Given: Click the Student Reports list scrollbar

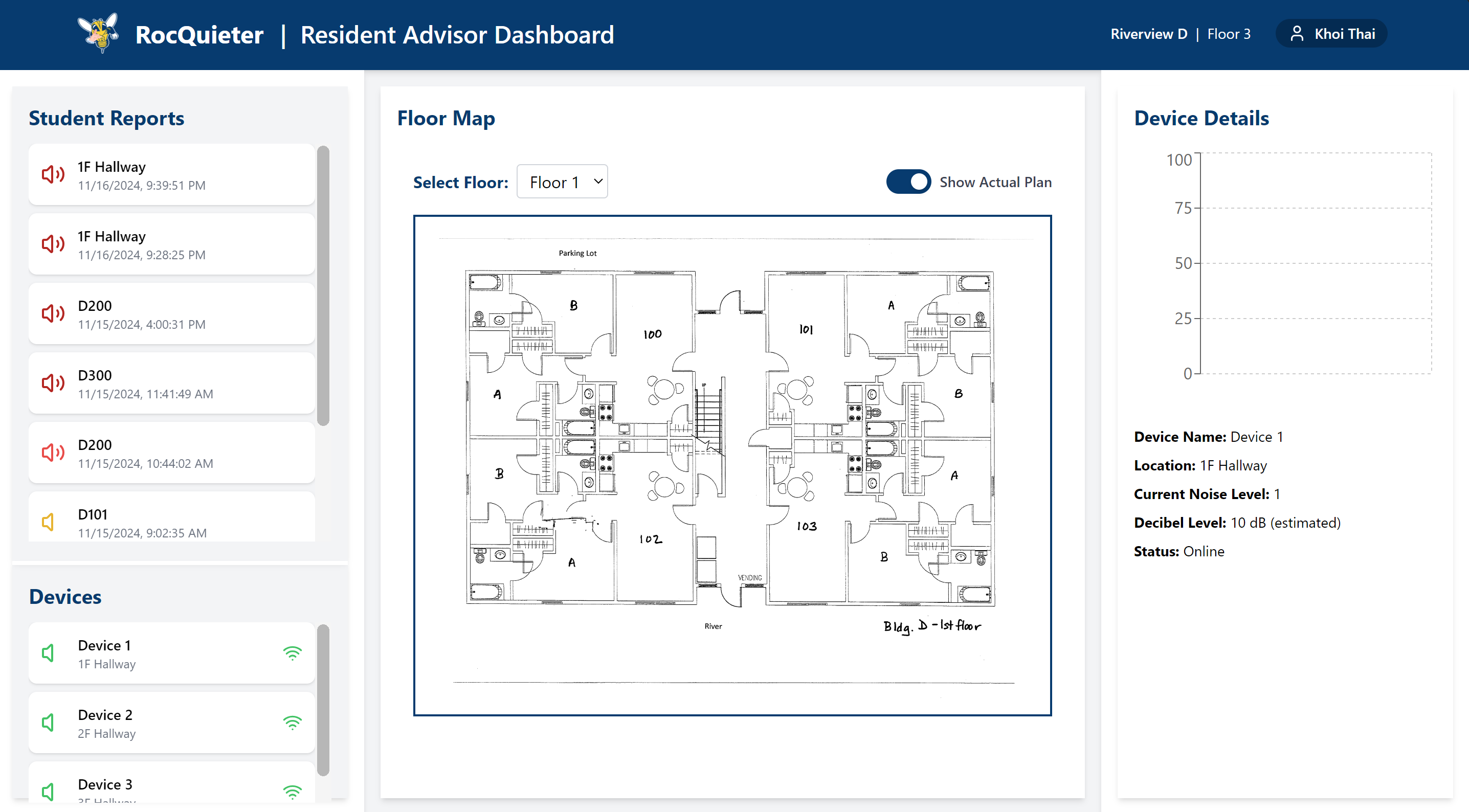Looking at the screenshot, I should [323, 285].
